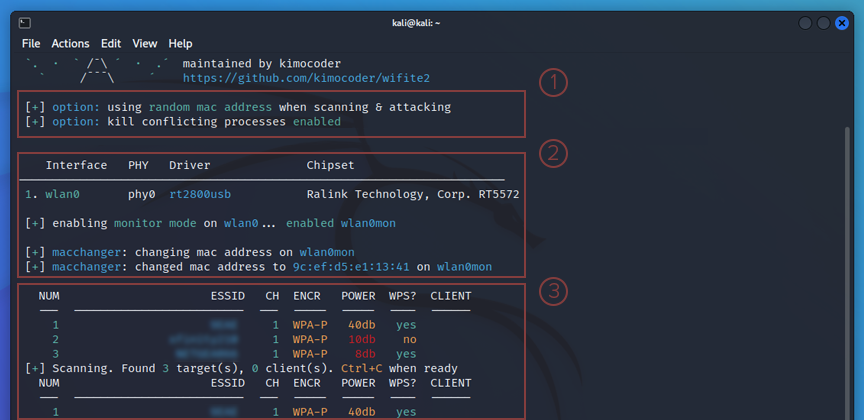Open the Help menu
The image size is (864, 420).
[x=180, y=44]
